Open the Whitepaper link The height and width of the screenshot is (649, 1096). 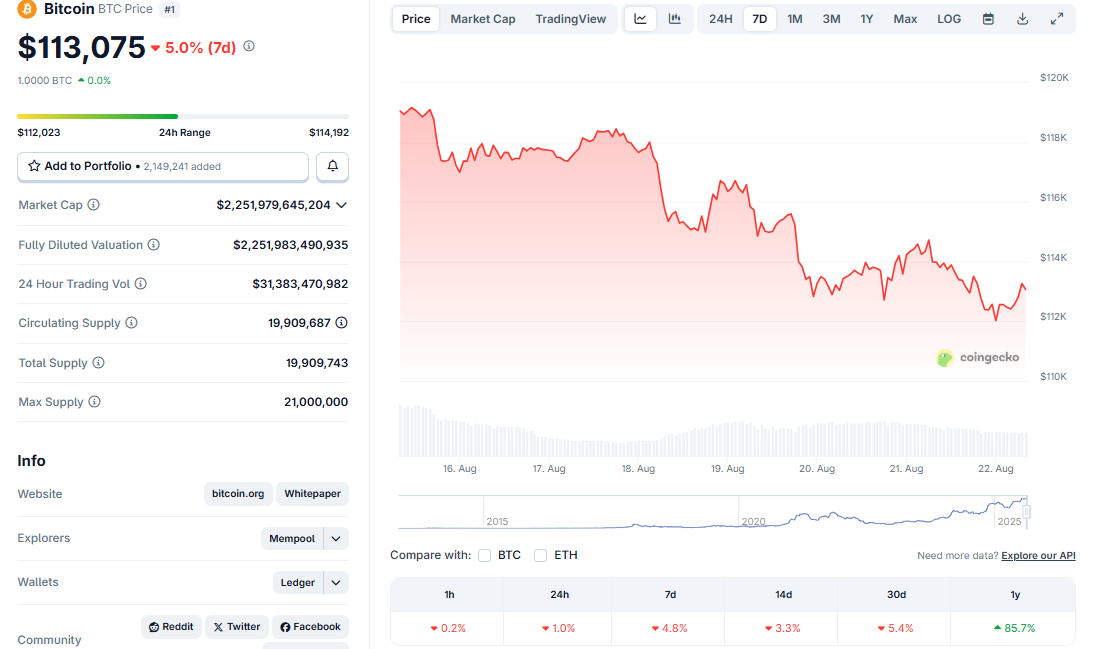[x=312, y=494]
